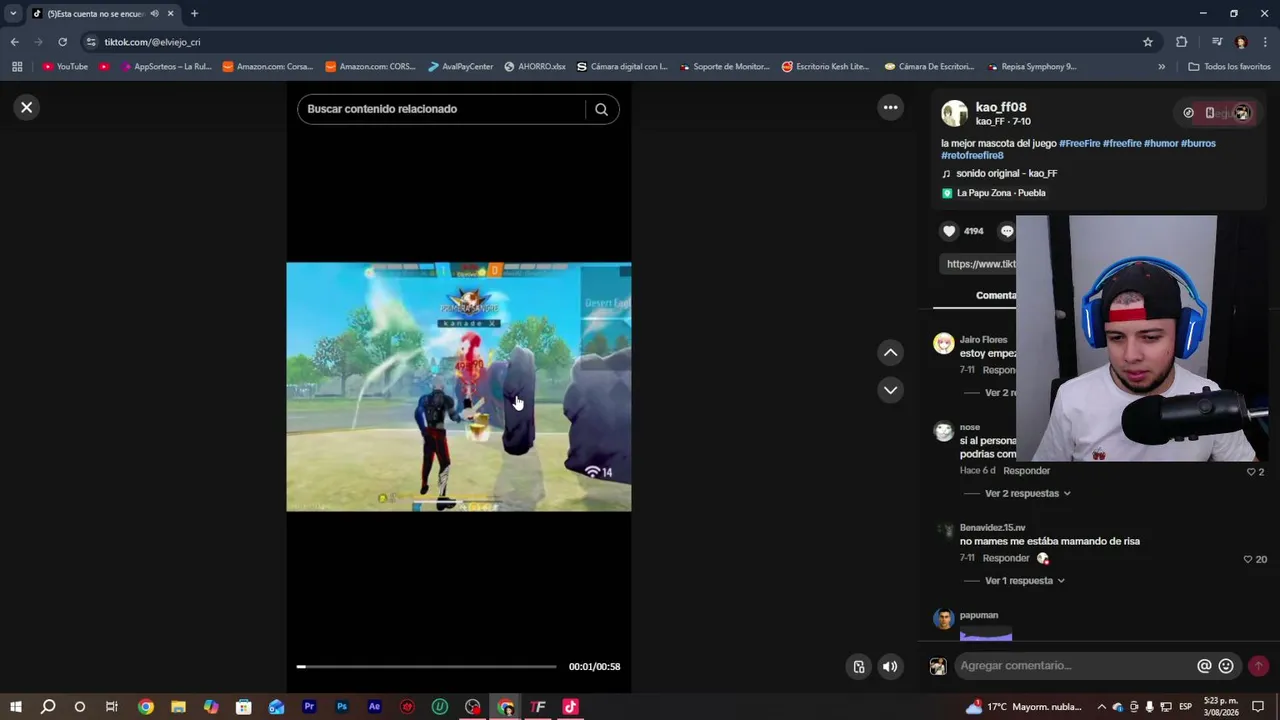Screen dimensions: 1280x720
Task: Open comments via speech bubble icon
Action: point(1007,231)
